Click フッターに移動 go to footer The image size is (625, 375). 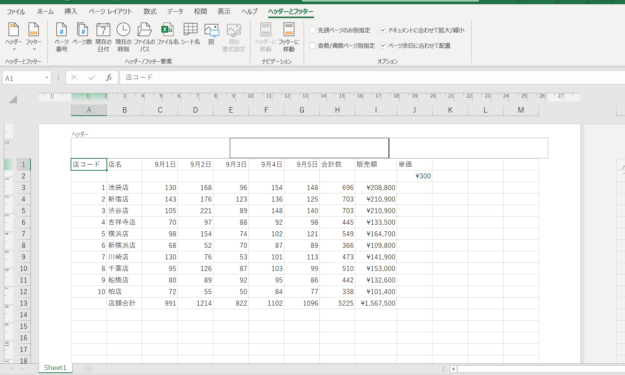coord(289,37)
